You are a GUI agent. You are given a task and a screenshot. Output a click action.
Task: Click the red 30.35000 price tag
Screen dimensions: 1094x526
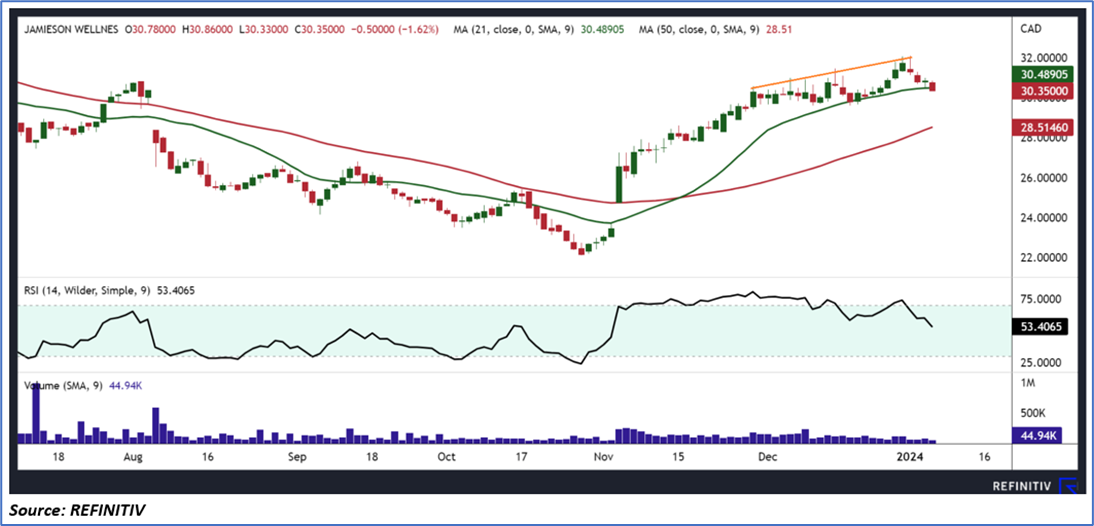pos(1042,90)
